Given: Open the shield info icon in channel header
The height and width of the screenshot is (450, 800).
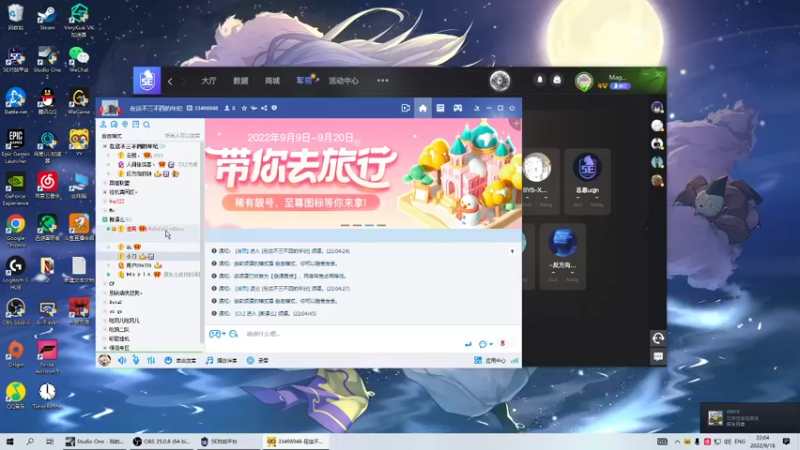Looking at the screenshot, I should click(x=274, y=108).
